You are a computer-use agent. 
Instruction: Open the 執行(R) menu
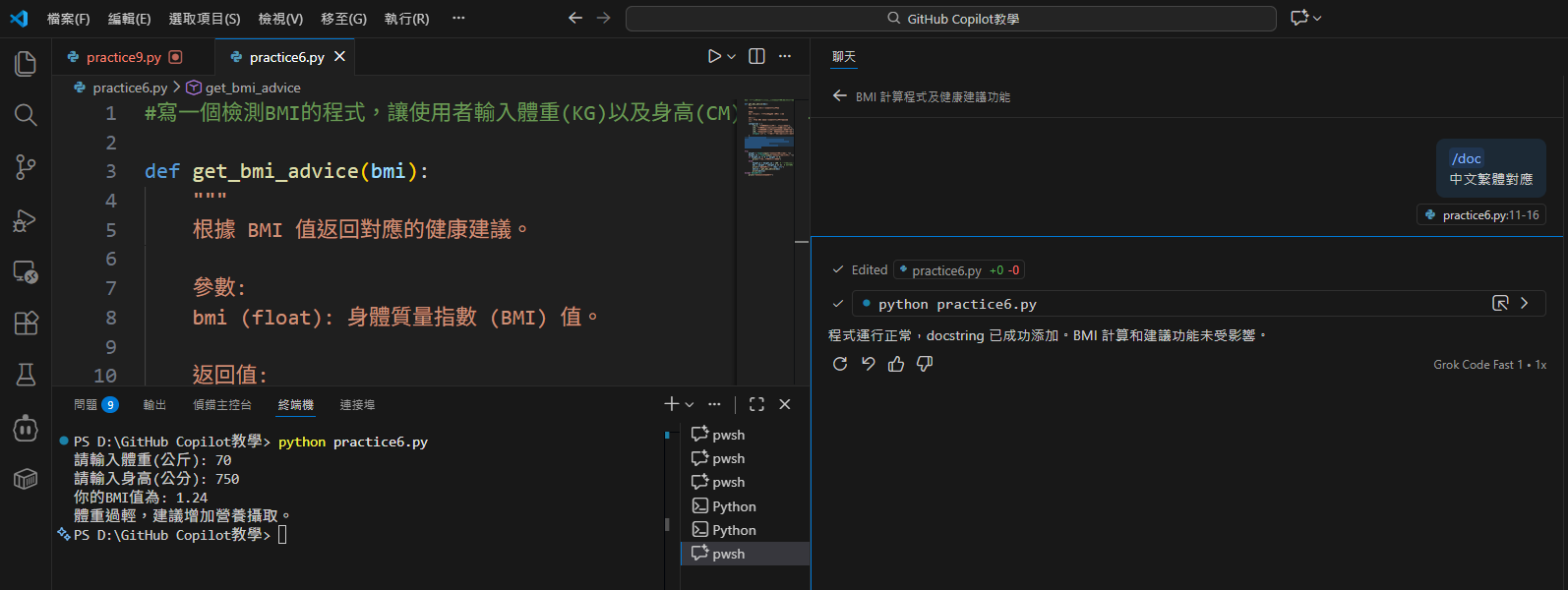click(406, 19)
